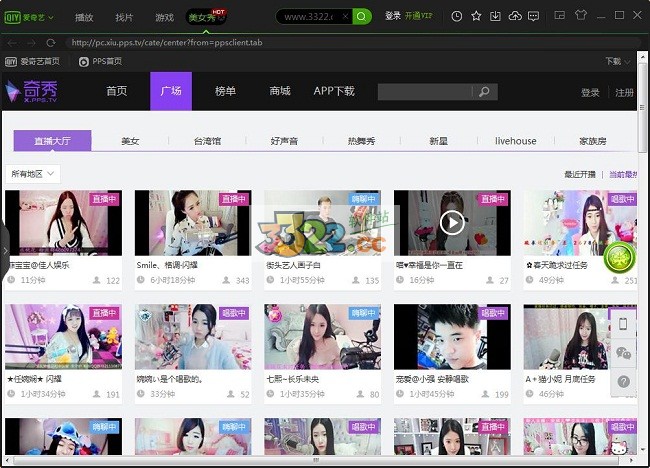Click the star favorites icon
The width and height of the screenshot is (650, 468).
[476, 16]
